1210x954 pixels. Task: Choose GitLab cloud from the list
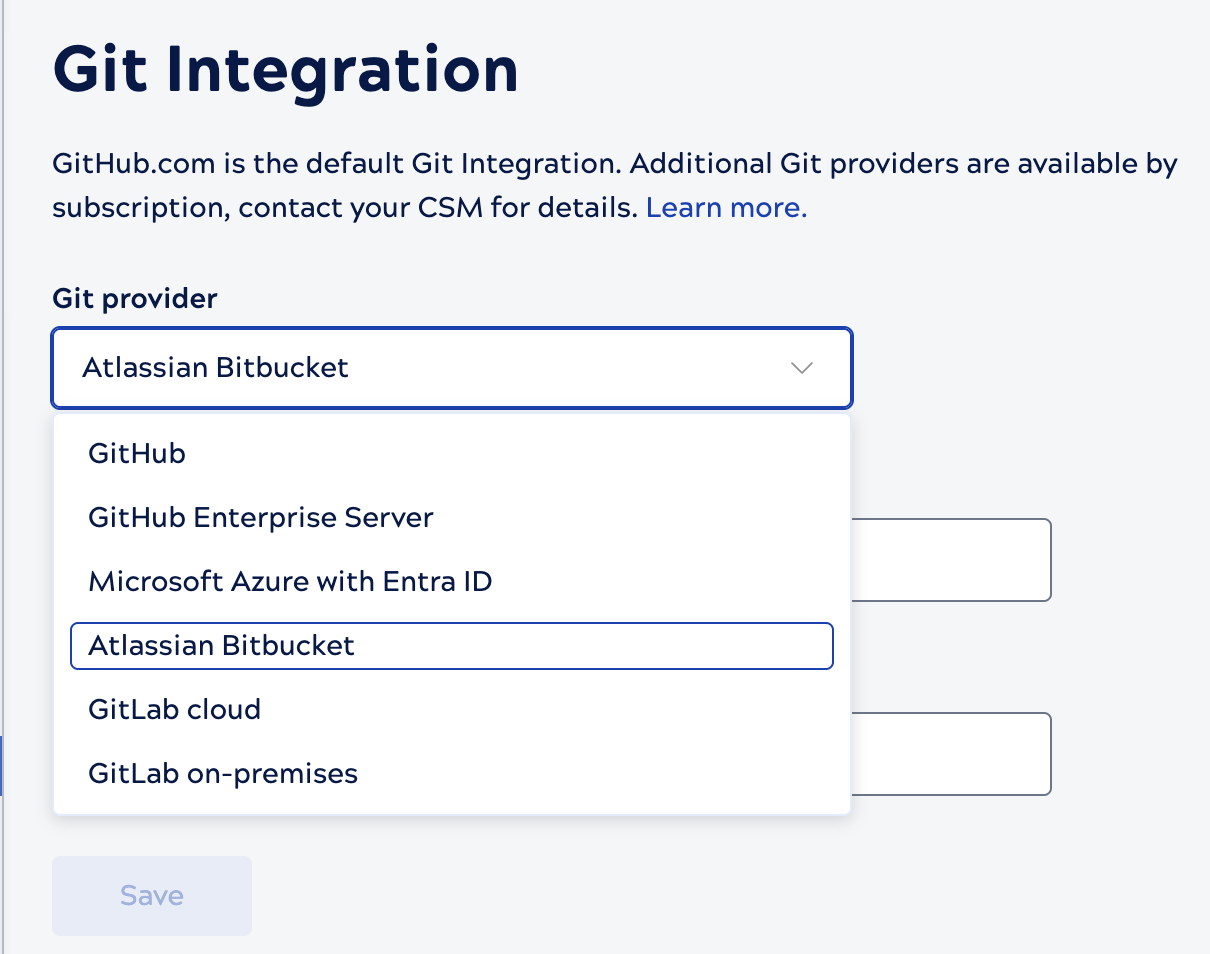pyautogui.click(x=174, y=710)
